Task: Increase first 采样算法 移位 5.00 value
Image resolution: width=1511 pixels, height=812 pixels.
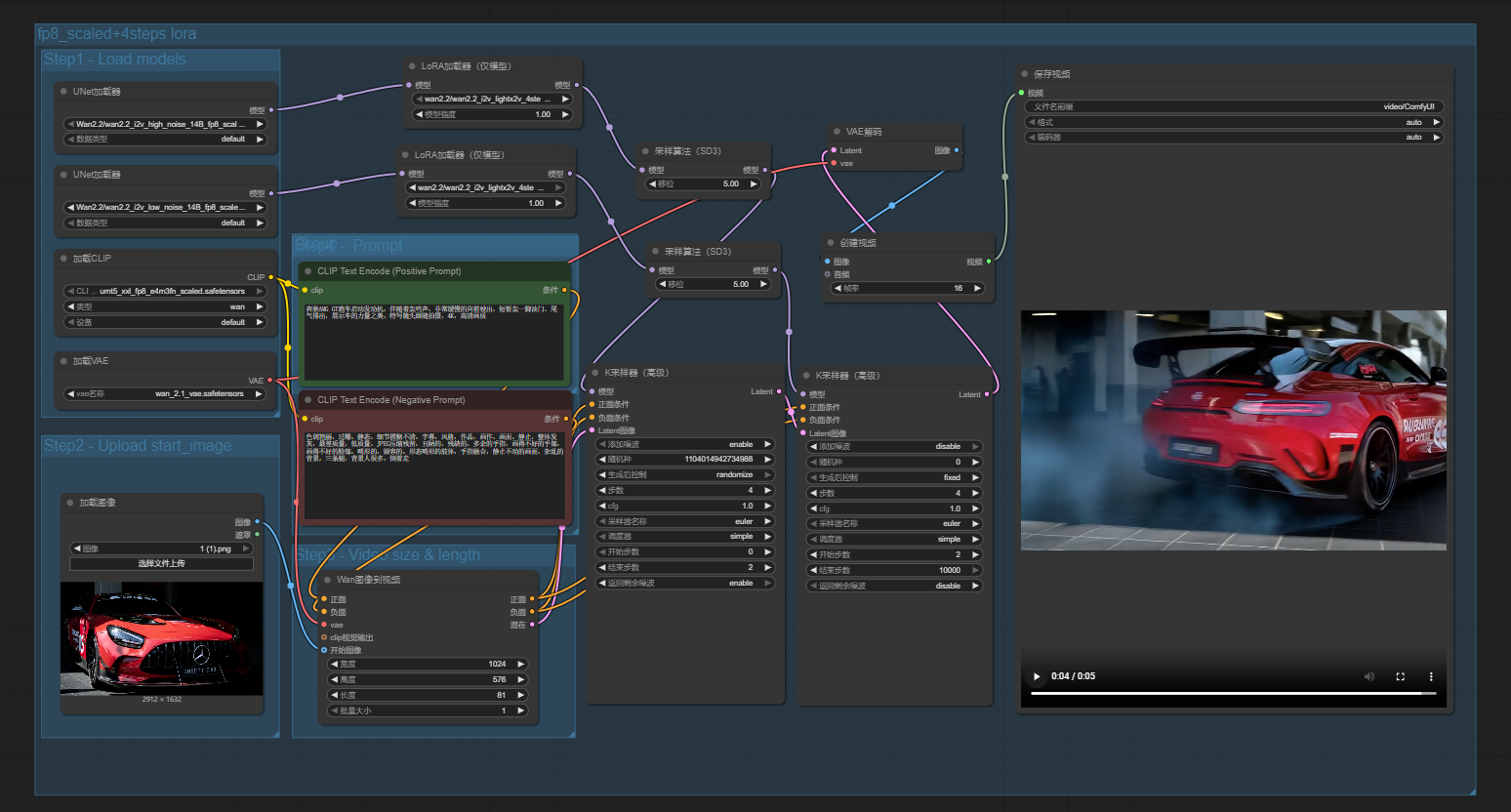Action: point(754,184)
